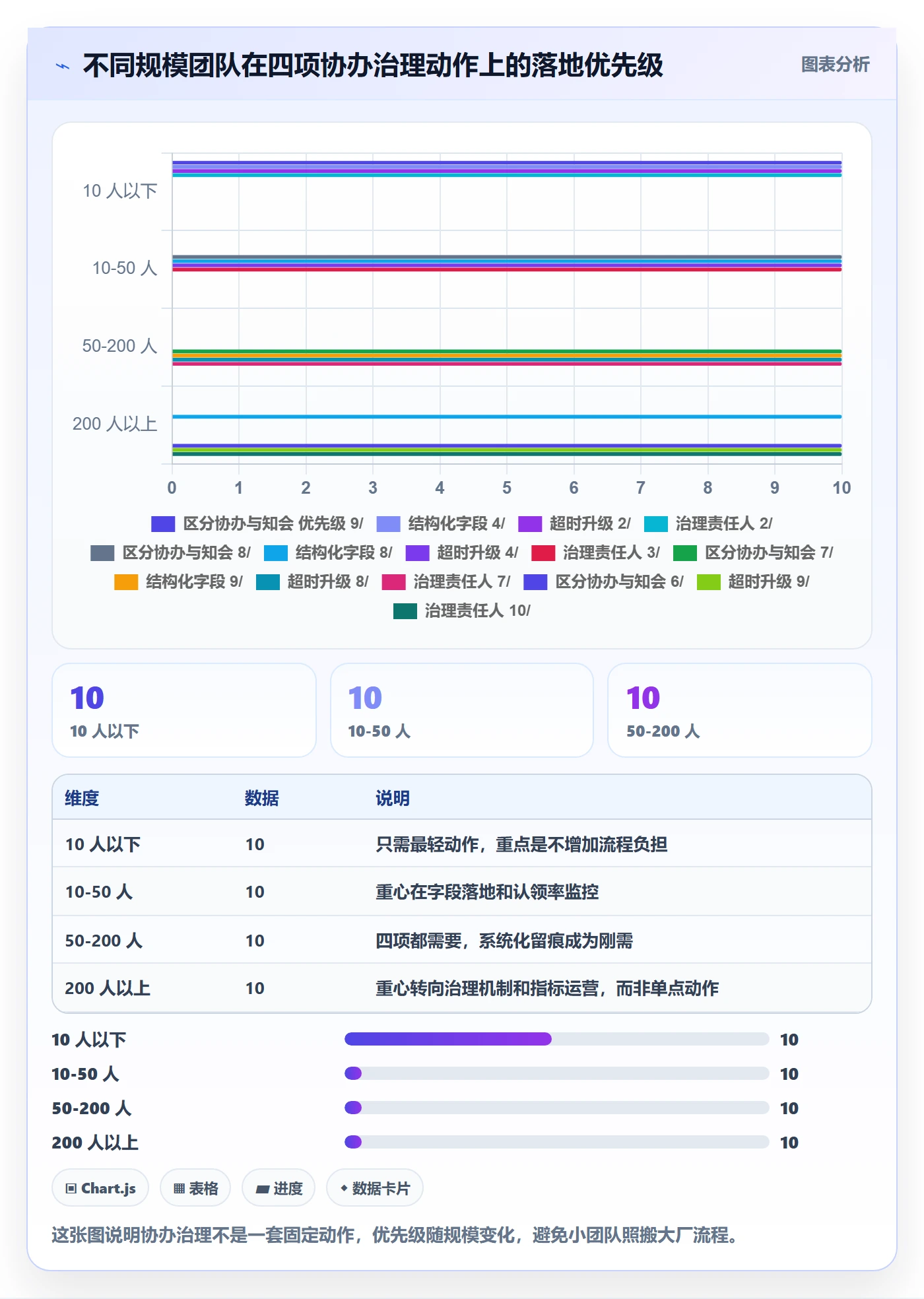
Task: Click the 维度 column header
Action: pyautogui.click(x=82, y=798)
